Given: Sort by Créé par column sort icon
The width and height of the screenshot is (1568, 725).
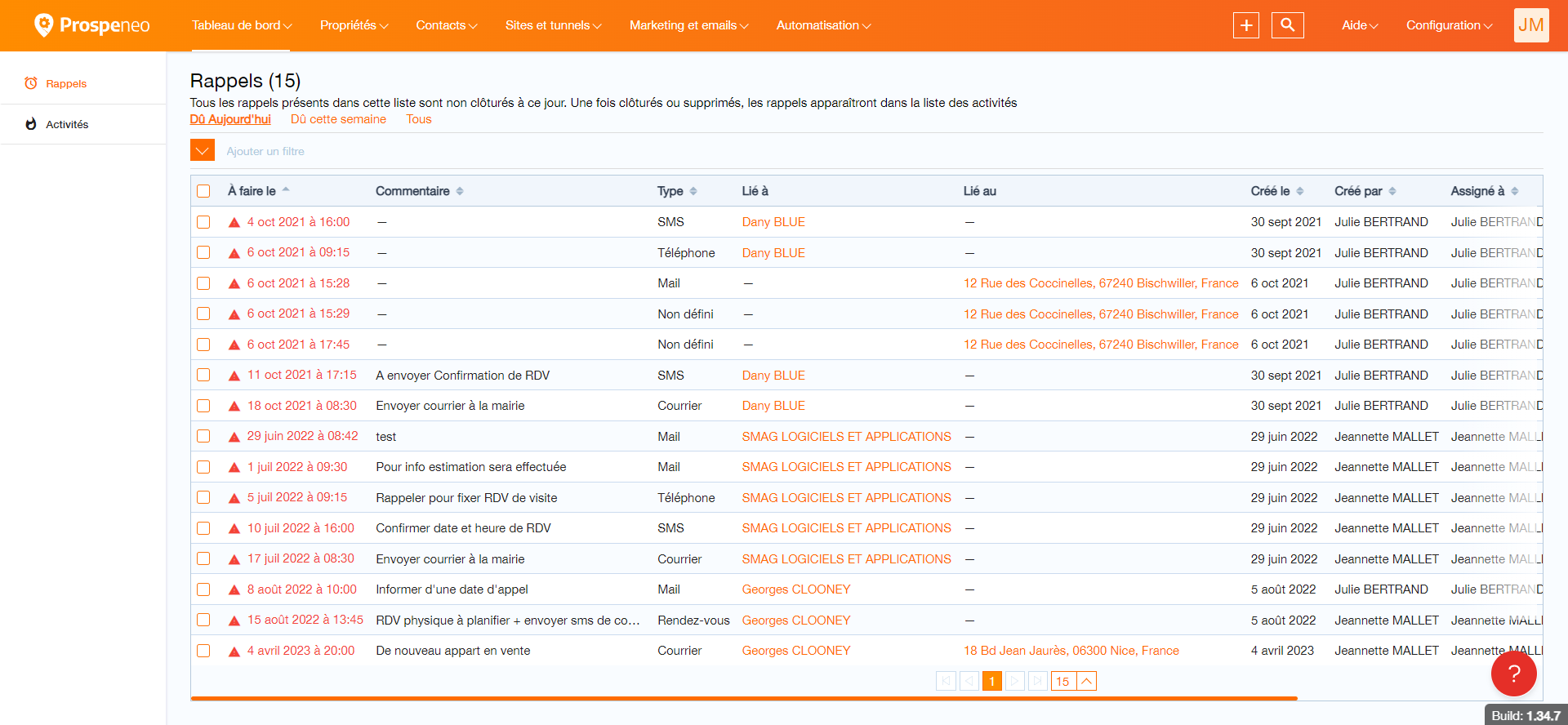Looking at the screenshot, I should 1392,191.
